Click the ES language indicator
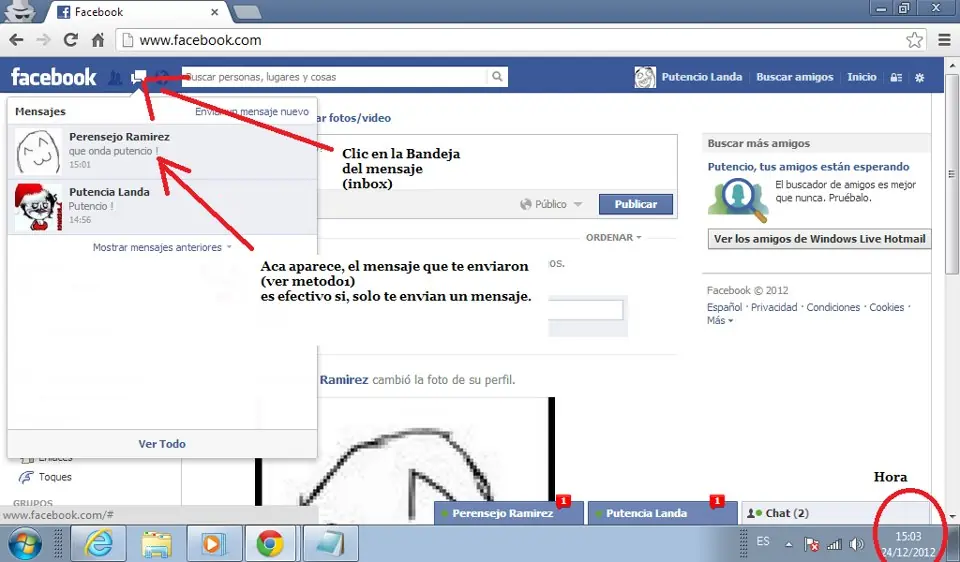 click(x=763, y=541)
